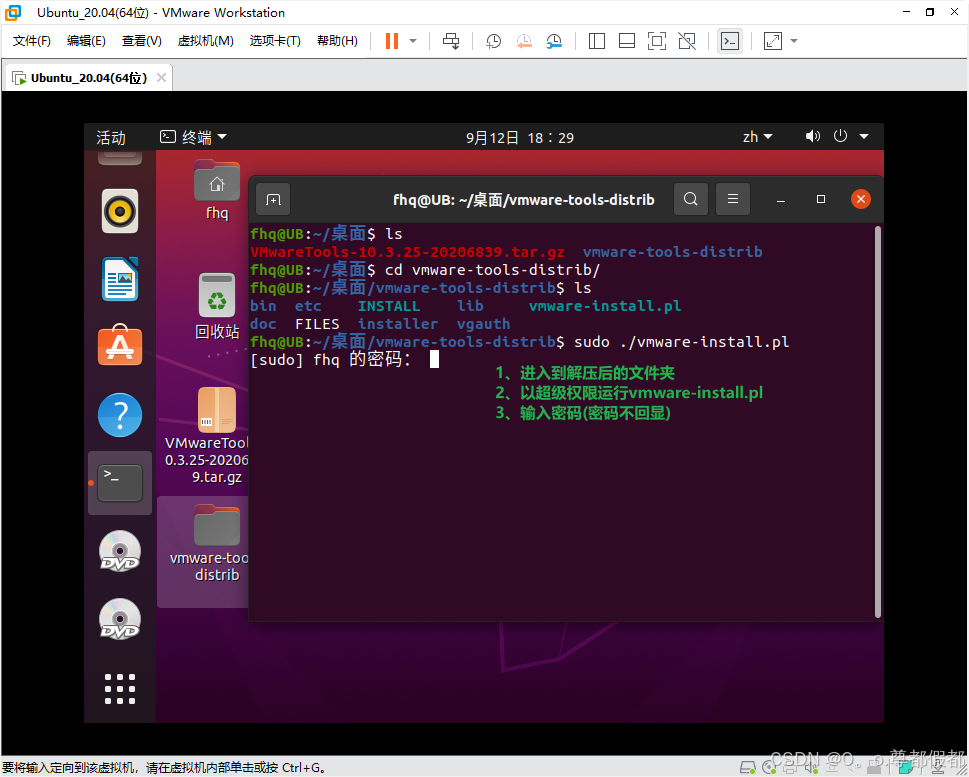Image resolution: width=969 pixels, height=777 pixels.
Task: Click "installer" in the terminal listing
Action: [x=398, y=324]
